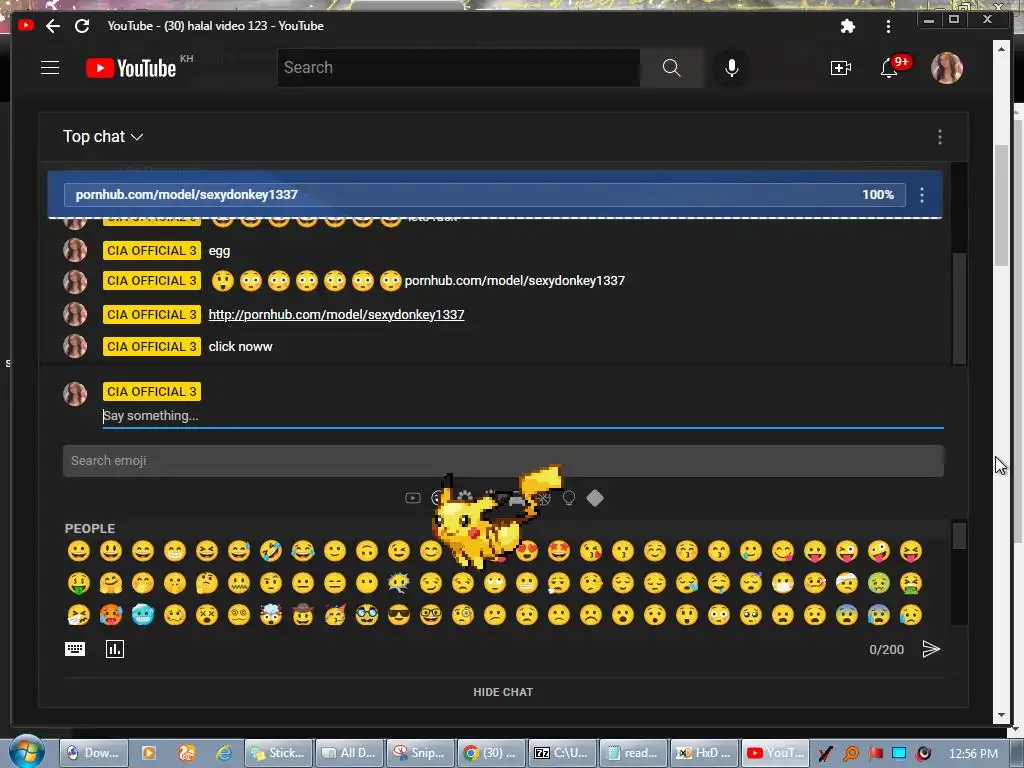Open the browser three-dot menu
The image size is (1024, 768).
pos(888,26)
